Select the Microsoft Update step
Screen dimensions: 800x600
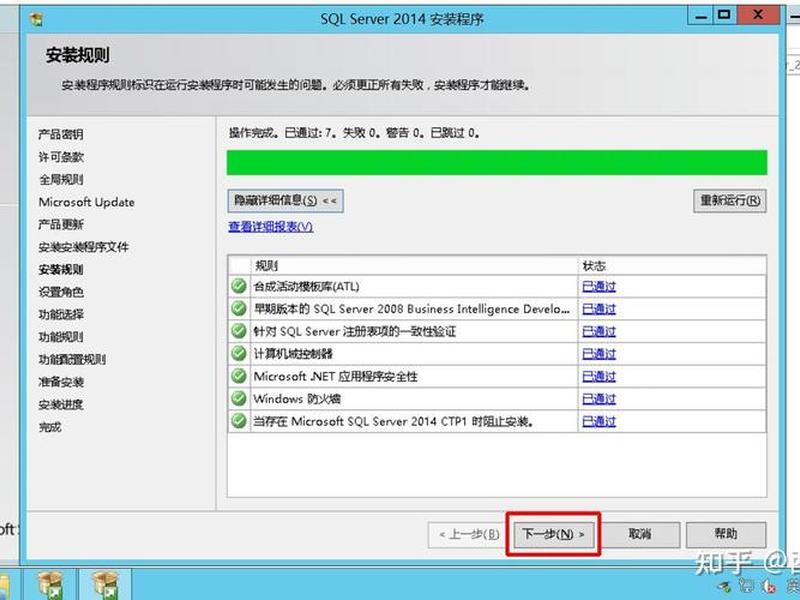pos(86,202)
